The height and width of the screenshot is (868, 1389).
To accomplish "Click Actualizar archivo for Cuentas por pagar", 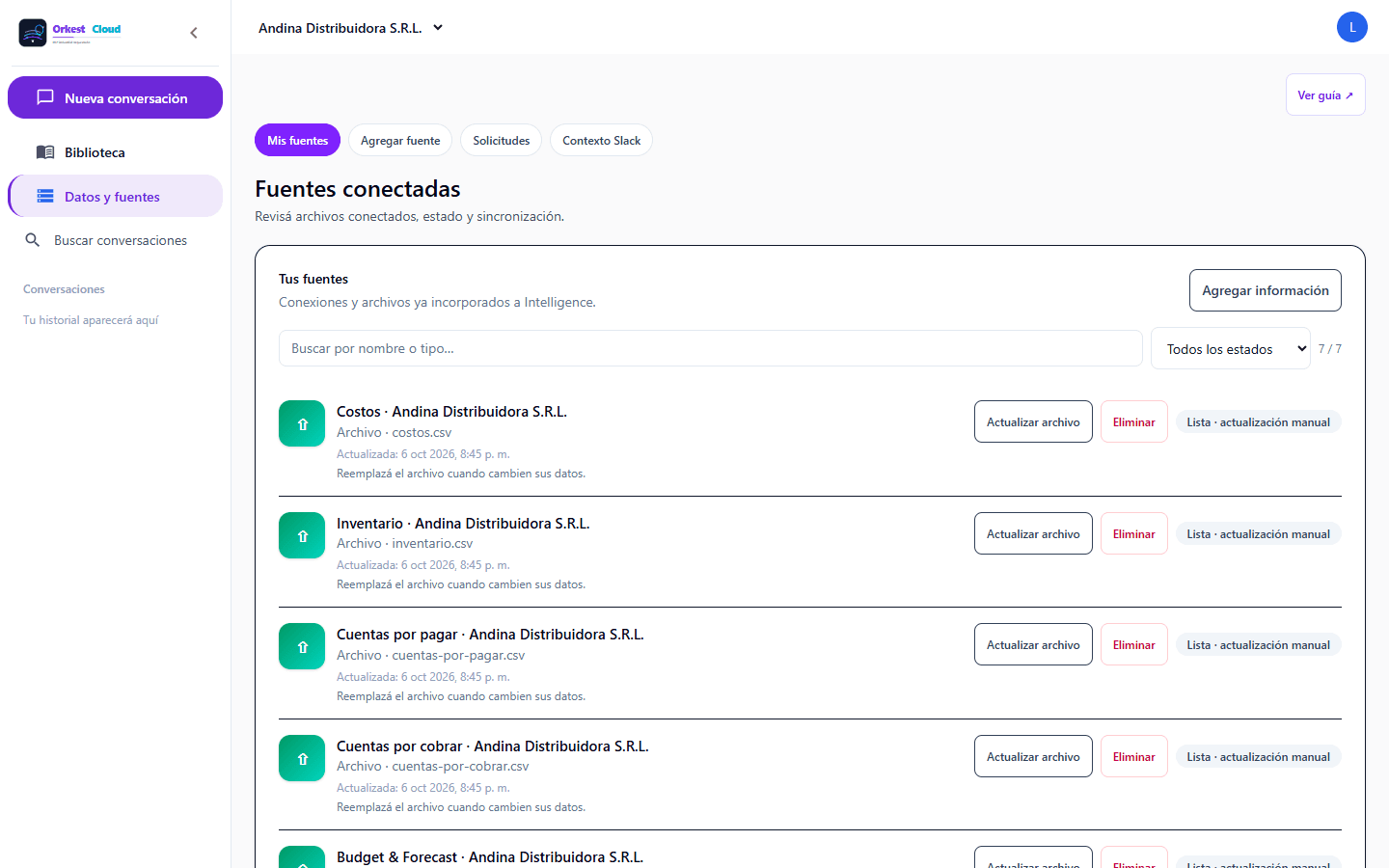I will click(1033, 644).
